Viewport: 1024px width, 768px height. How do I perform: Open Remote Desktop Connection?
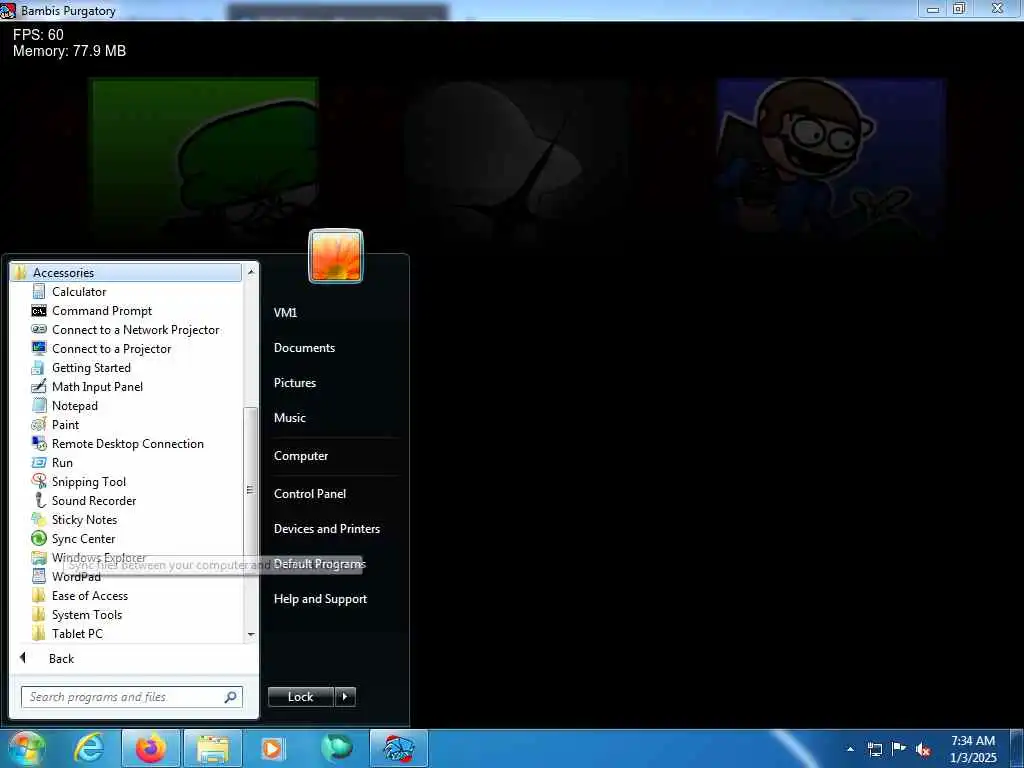click(127, 443)
